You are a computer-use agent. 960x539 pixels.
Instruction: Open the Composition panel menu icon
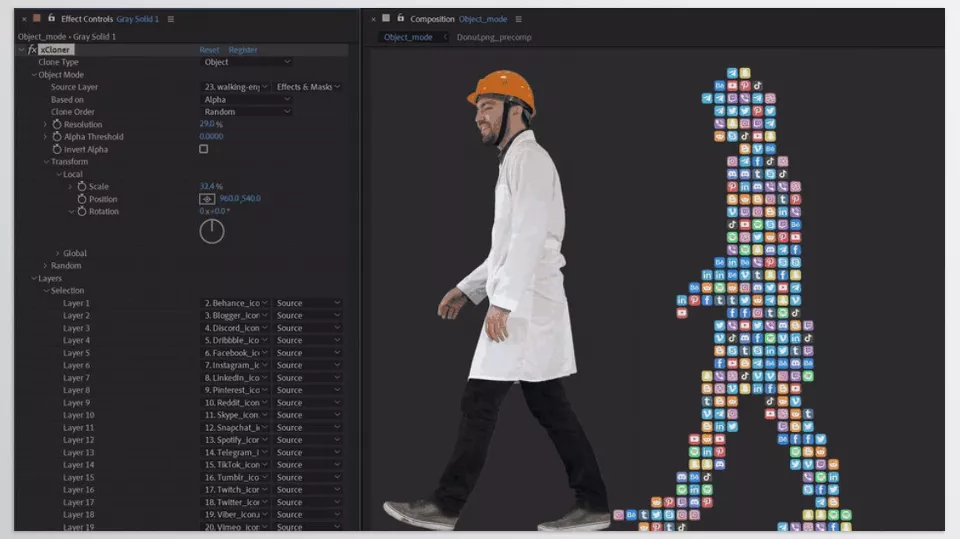coord(519,19)
